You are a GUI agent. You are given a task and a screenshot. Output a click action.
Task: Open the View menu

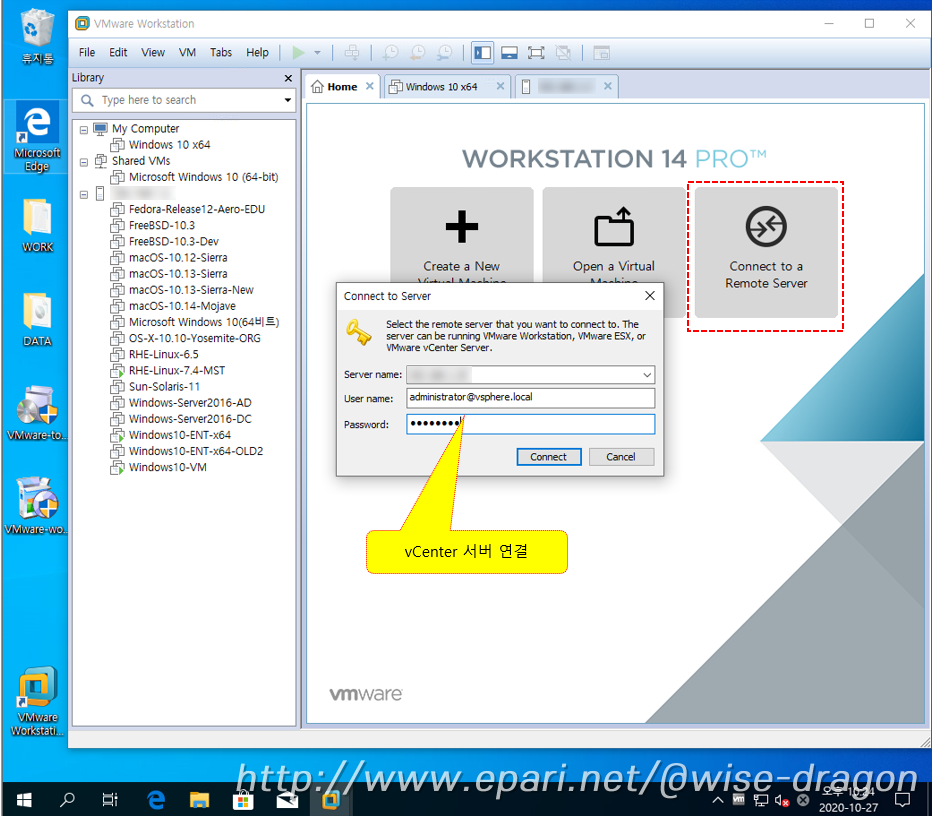pyautogui.click(x=153, y=52)
